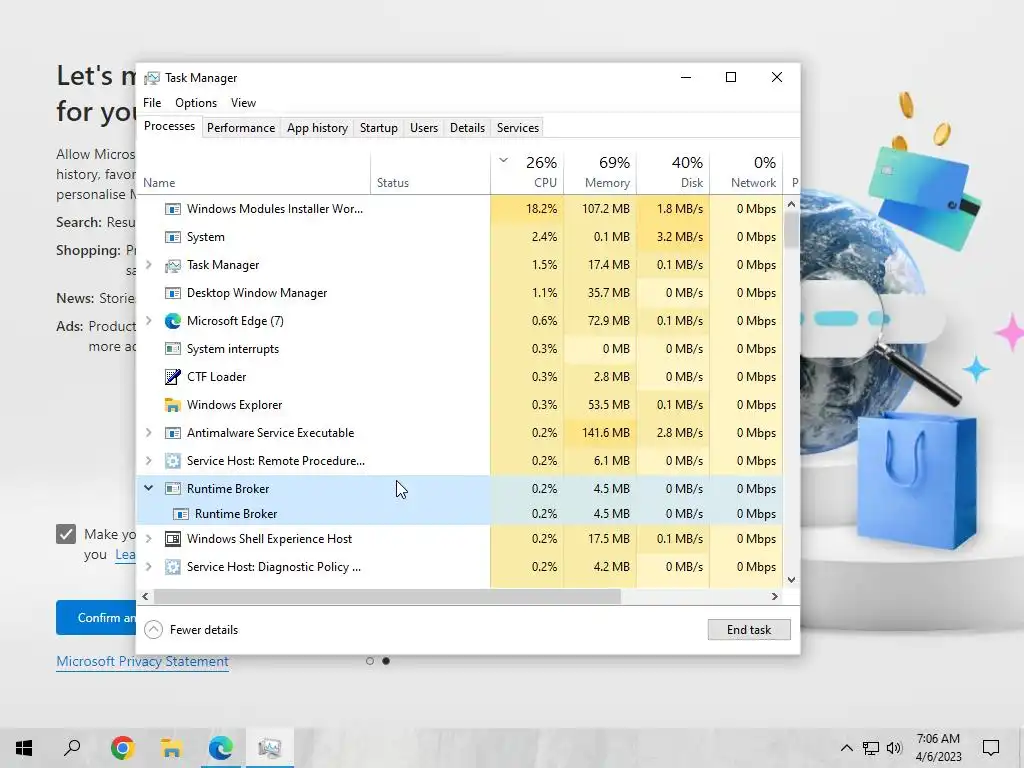Viewport: 1024px width, 768px height.
Task: Open the Windows Start menu
Action: coord(24,748)
